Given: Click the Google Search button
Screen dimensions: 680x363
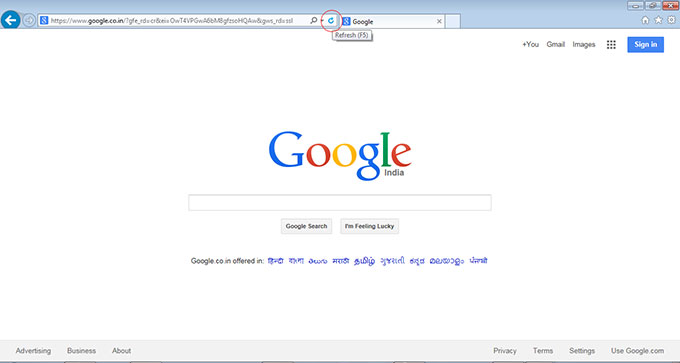Looking at the screenshot, I should [x=306, y=226].
